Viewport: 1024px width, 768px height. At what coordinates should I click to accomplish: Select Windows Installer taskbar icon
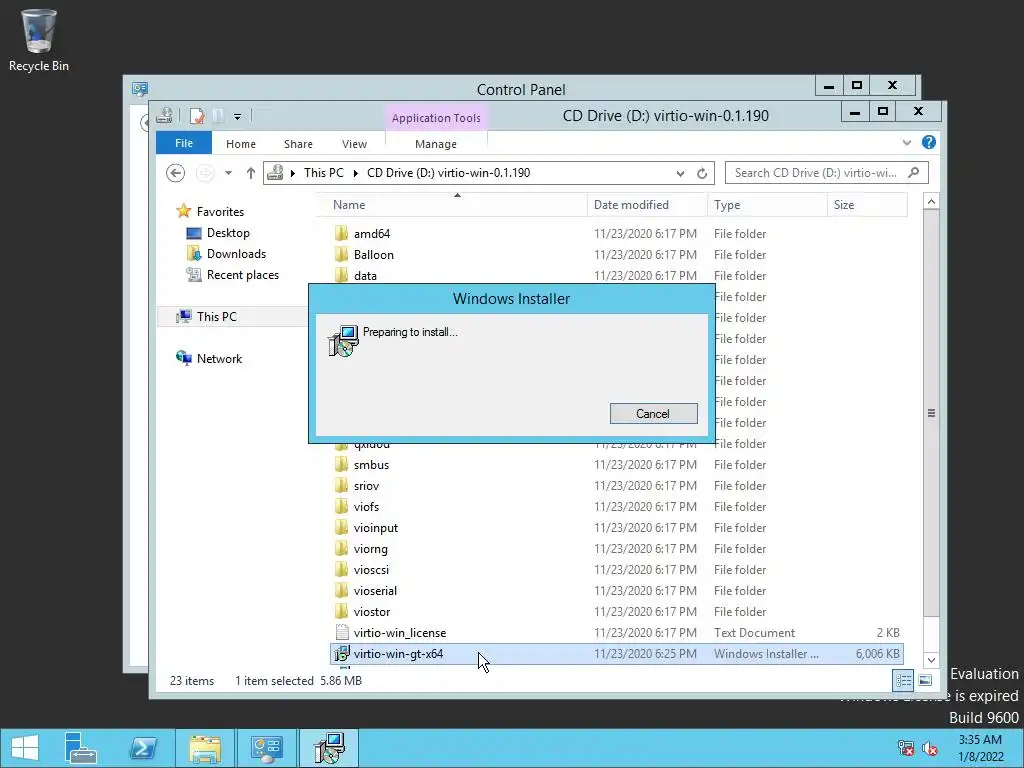[328, 748]
